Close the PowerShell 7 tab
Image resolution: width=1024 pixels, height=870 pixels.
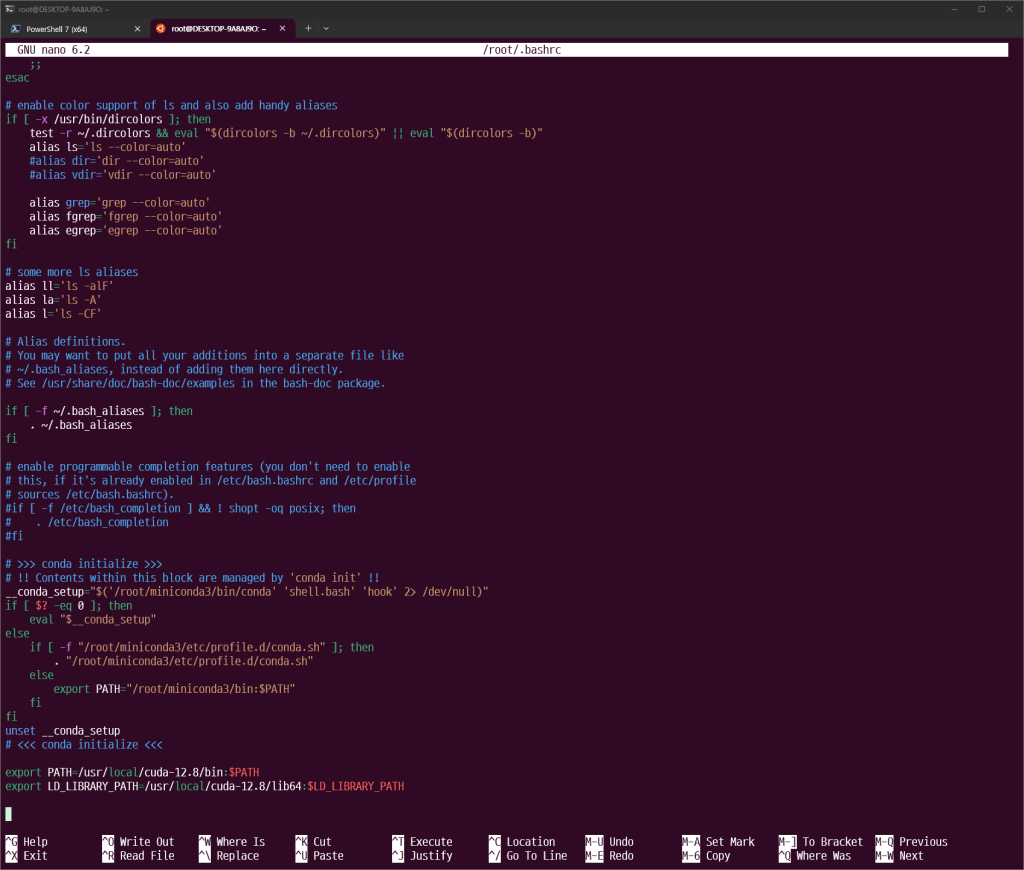[x=137, y=28]
